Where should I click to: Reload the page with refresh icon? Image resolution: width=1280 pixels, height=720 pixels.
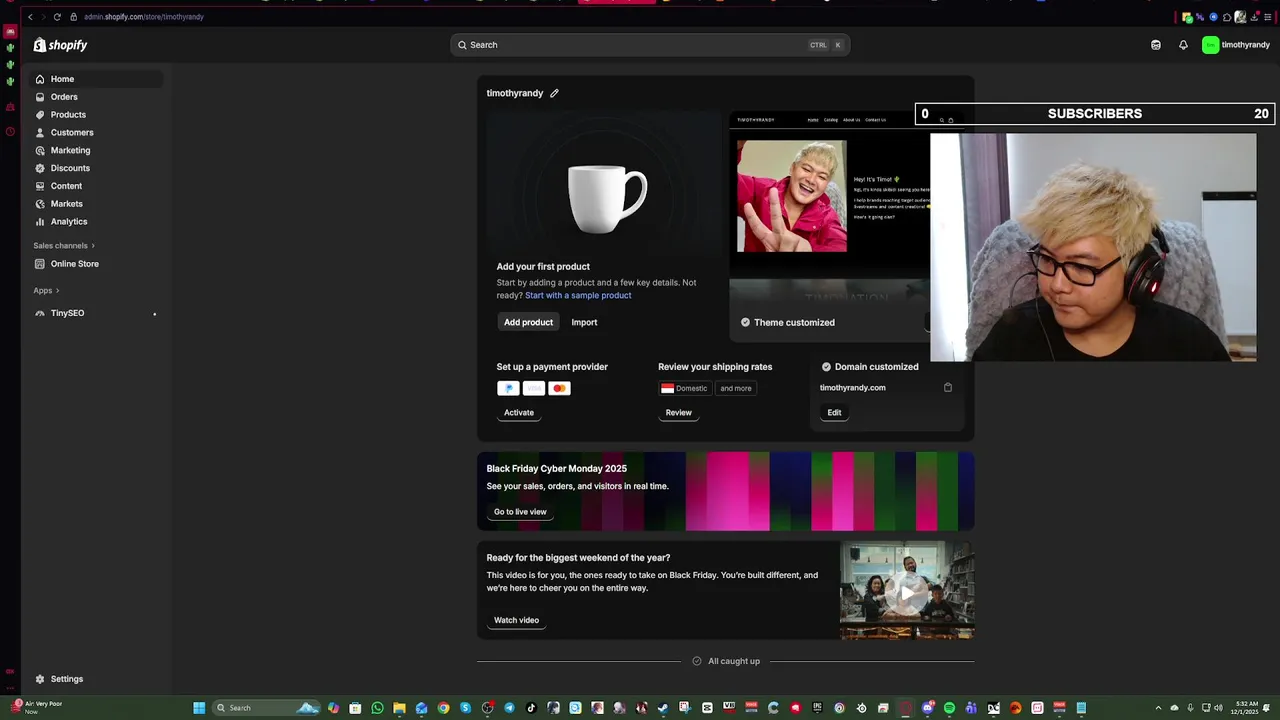[57, 17]
